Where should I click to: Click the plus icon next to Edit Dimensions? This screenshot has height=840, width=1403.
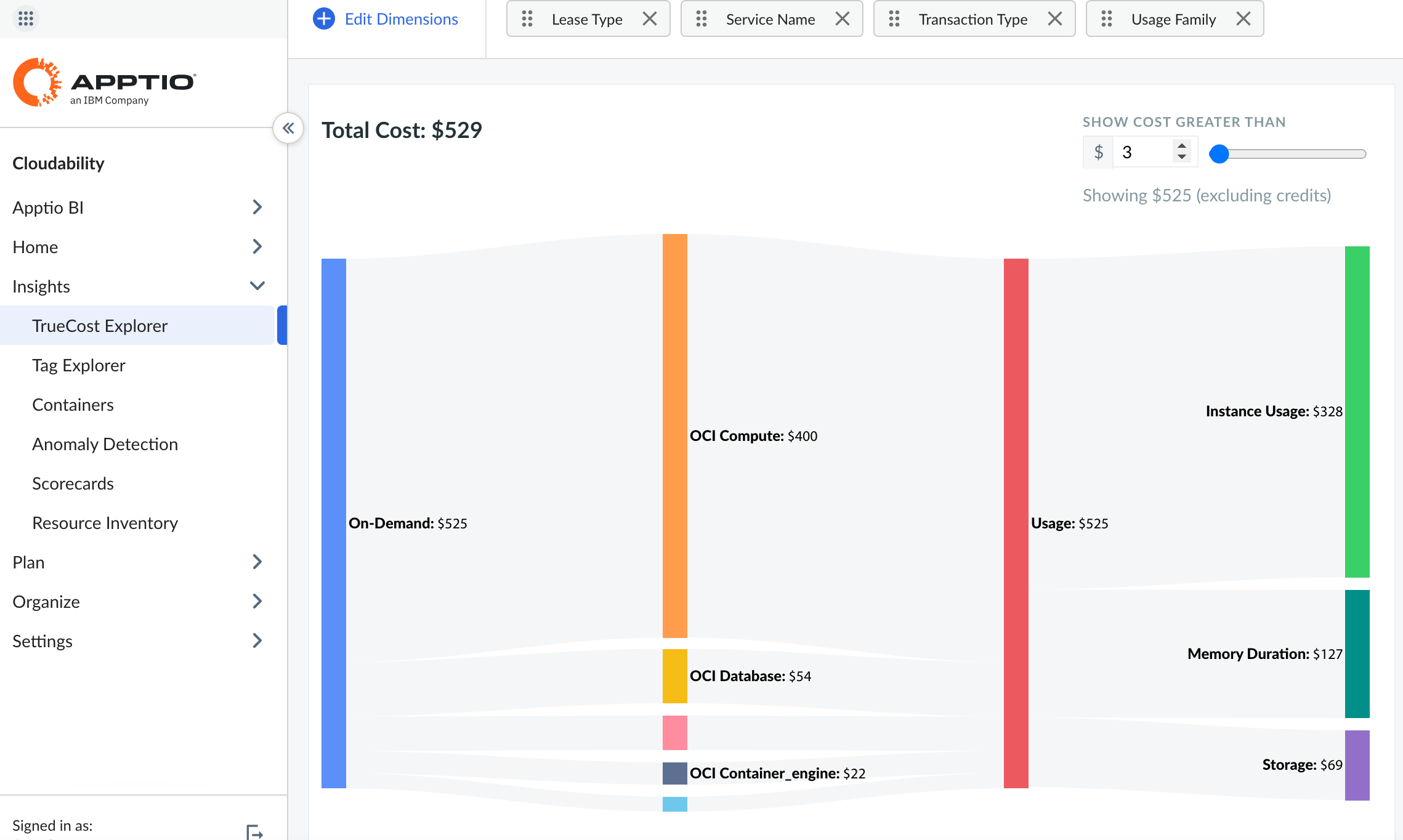323,18
